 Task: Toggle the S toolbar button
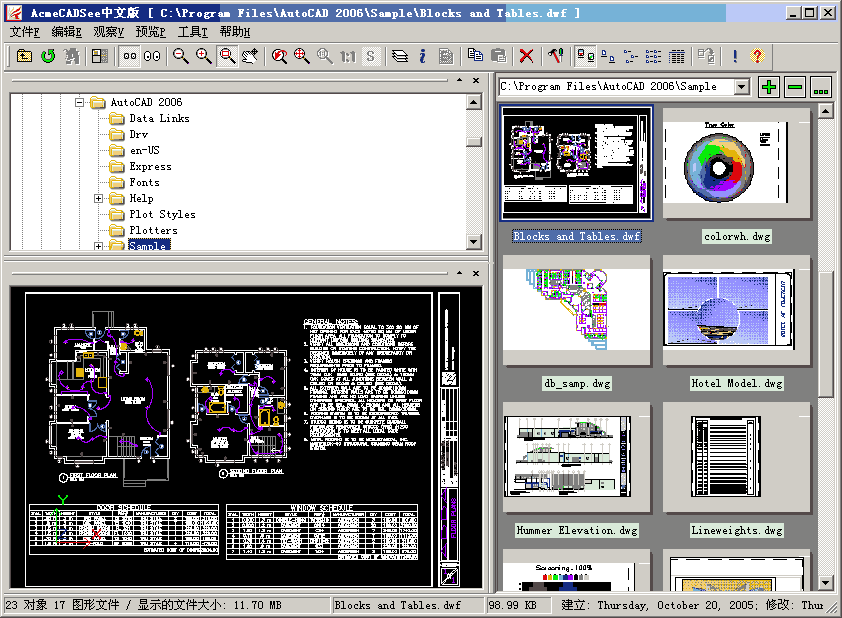371,56
